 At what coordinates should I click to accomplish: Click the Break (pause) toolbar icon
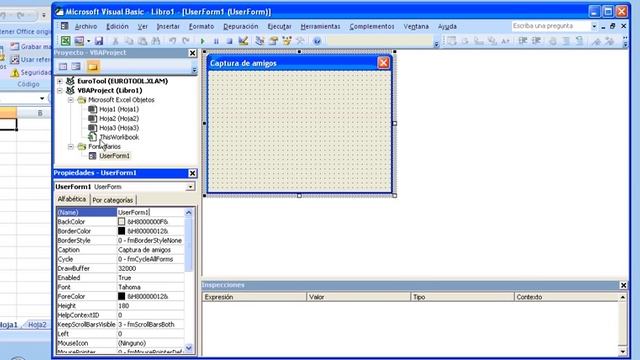(x=216, y=41)
